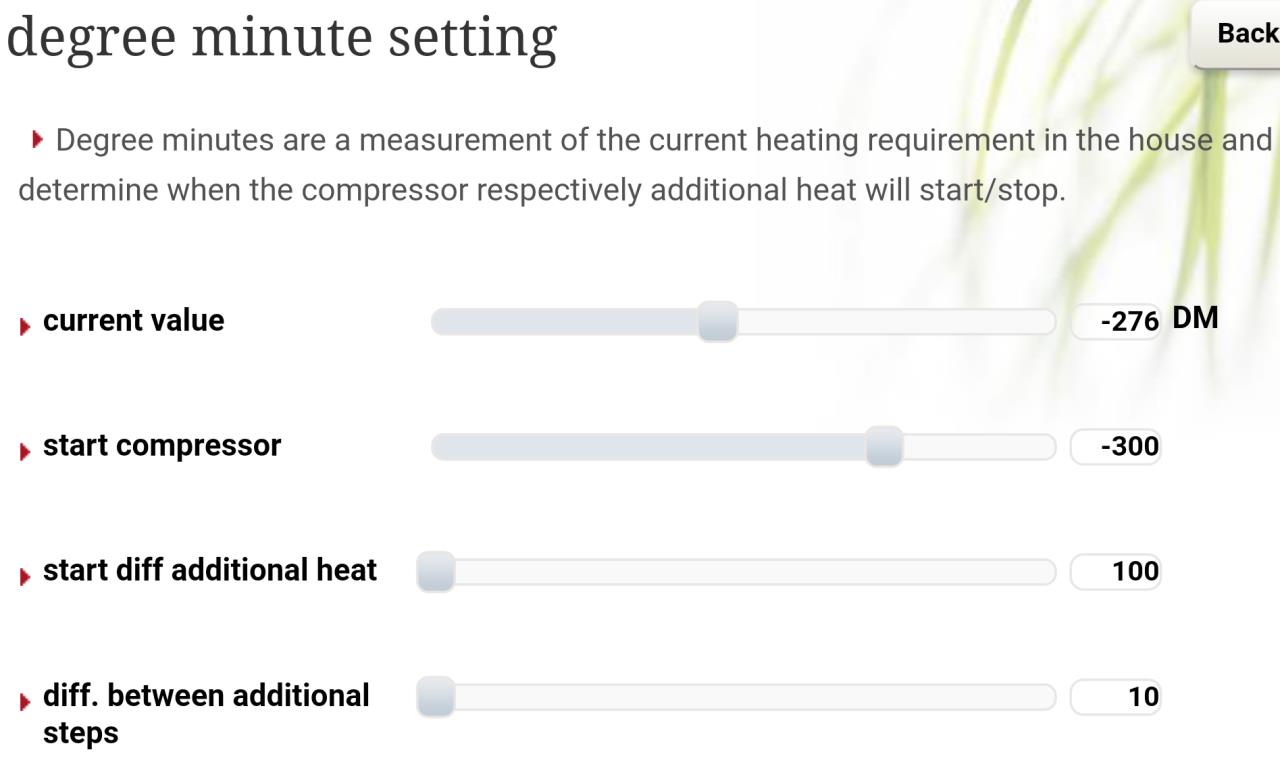Click the diff. between additional steps slider handle

(435, 697)
